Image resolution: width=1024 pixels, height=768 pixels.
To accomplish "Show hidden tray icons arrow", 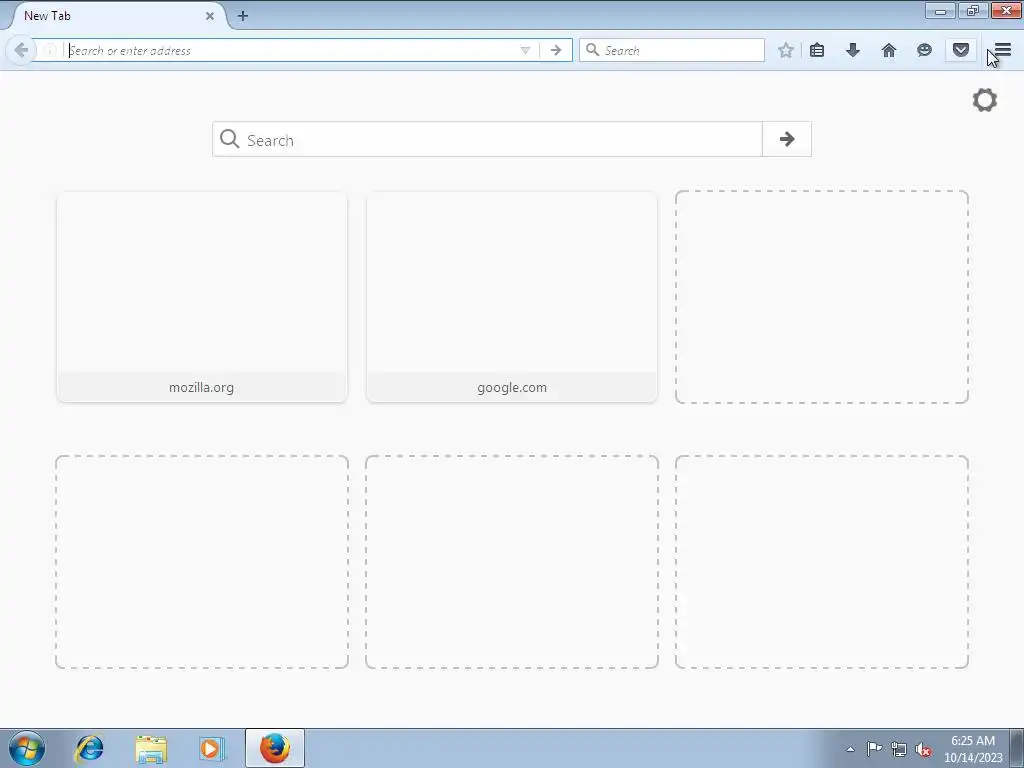I will 850,749.
